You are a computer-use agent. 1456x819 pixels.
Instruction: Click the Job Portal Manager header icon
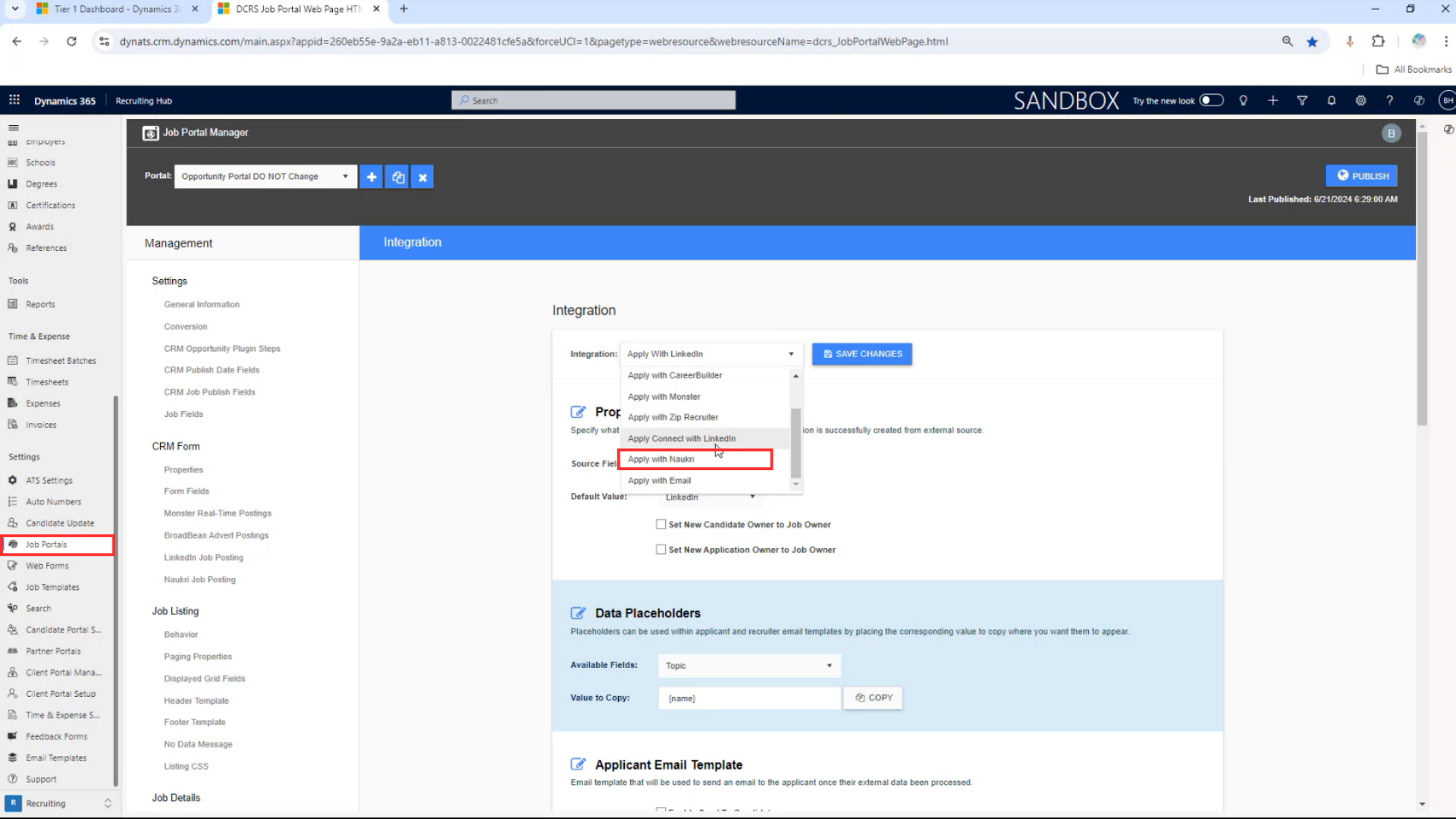pyautogui.click(x=151, y=133)
